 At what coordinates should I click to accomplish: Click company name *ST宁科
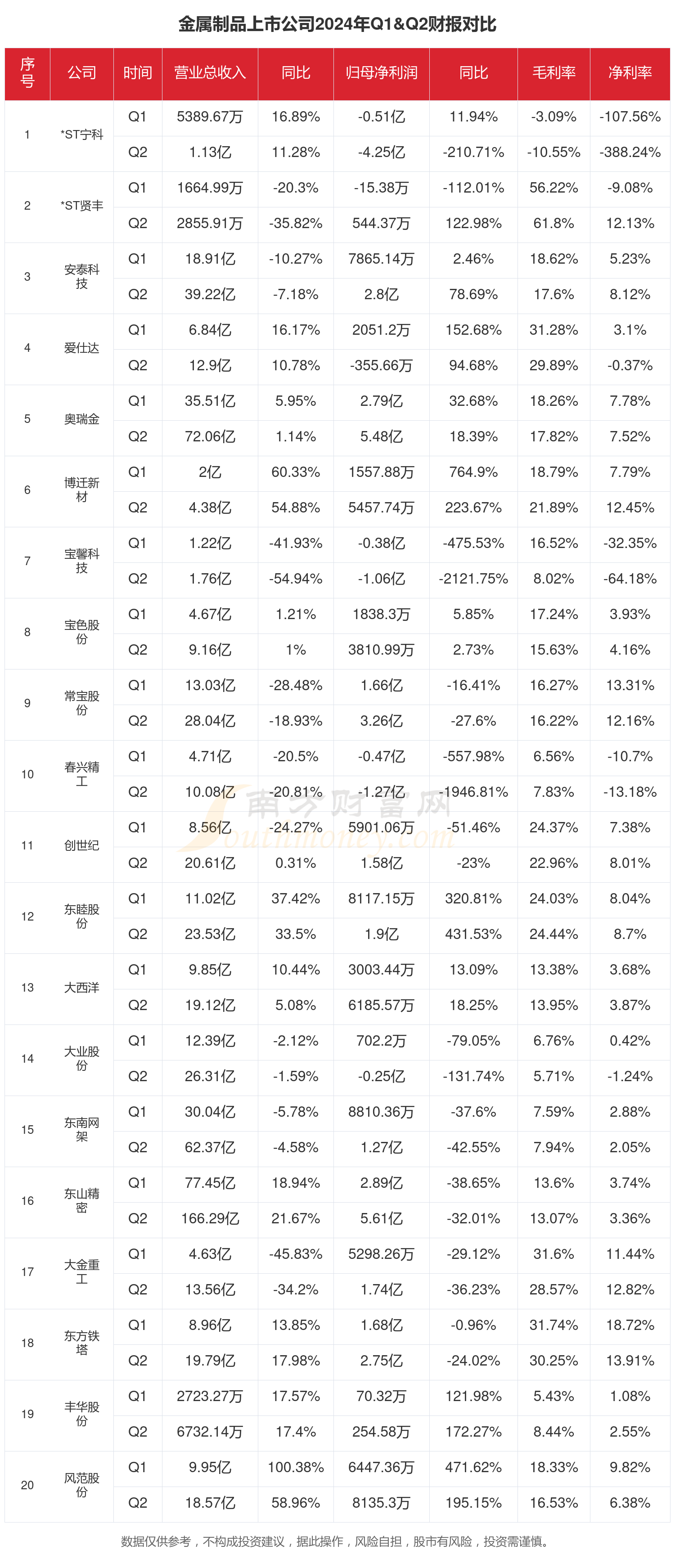coord(82,135)
